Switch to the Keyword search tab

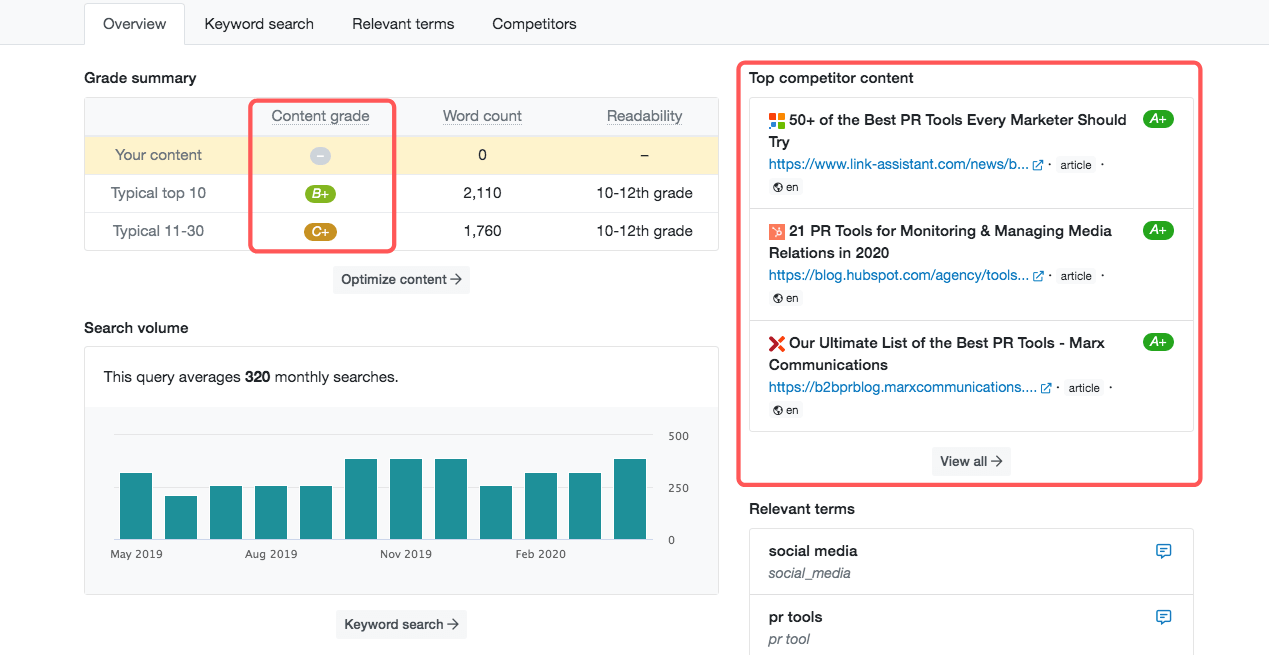(259, 24)
